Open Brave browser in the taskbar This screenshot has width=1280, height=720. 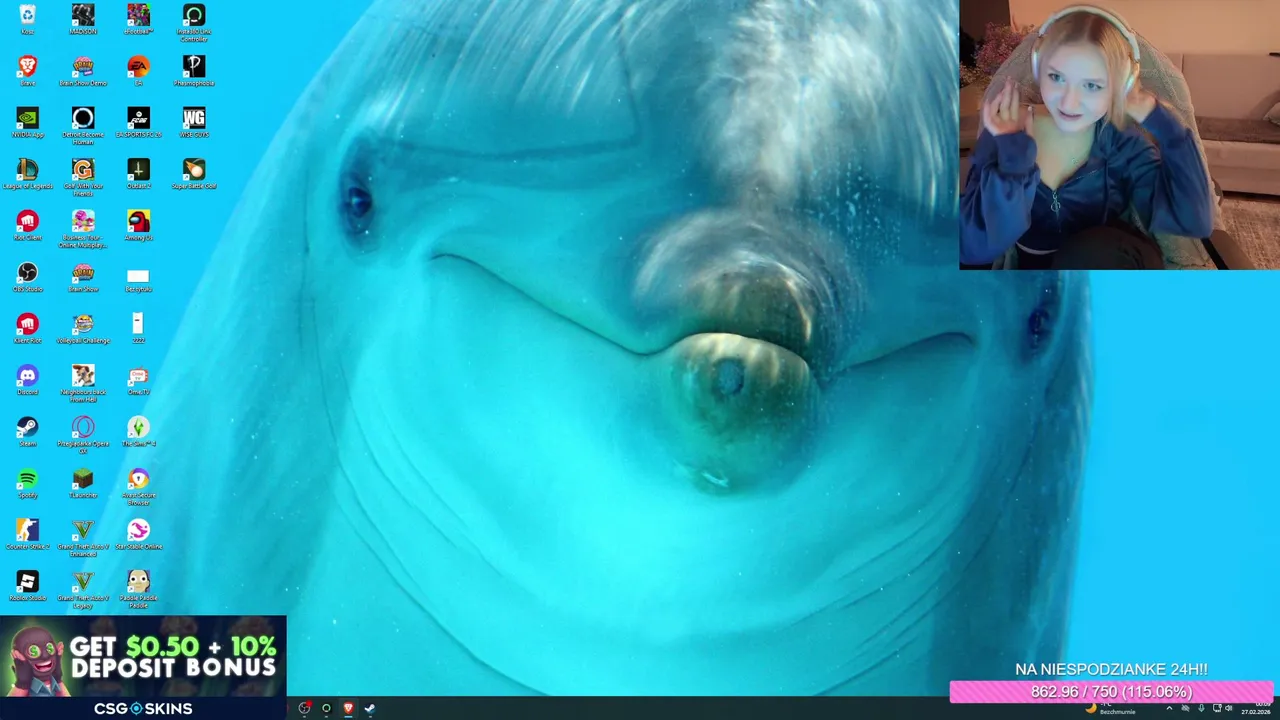tap(348, 708)
